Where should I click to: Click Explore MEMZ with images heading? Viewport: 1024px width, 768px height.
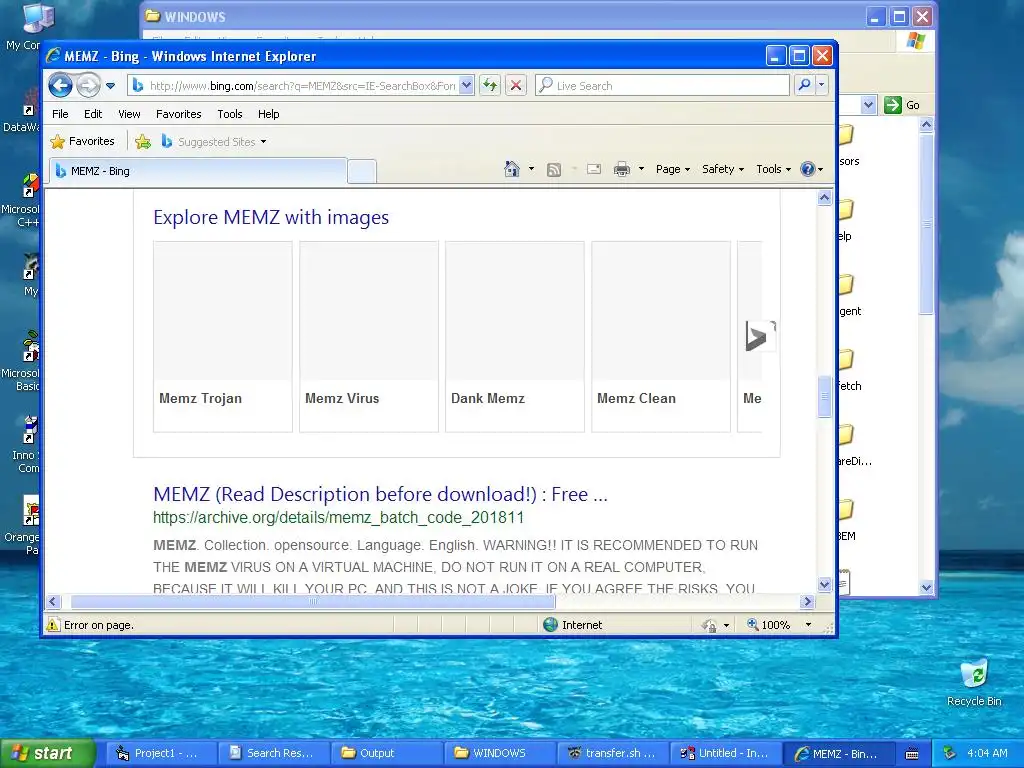271,217
